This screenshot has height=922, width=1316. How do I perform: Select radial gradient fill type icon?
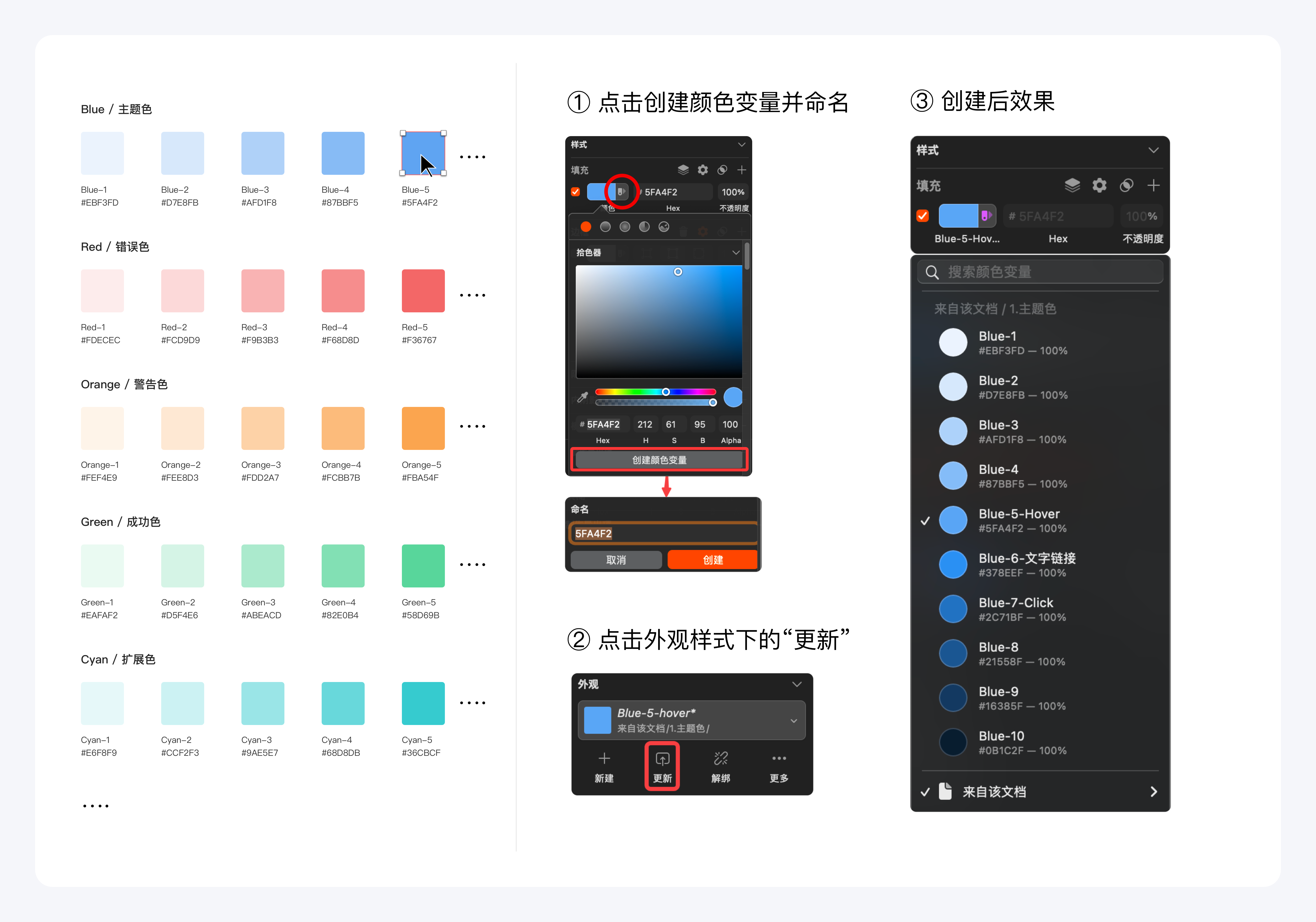point(625,227)
